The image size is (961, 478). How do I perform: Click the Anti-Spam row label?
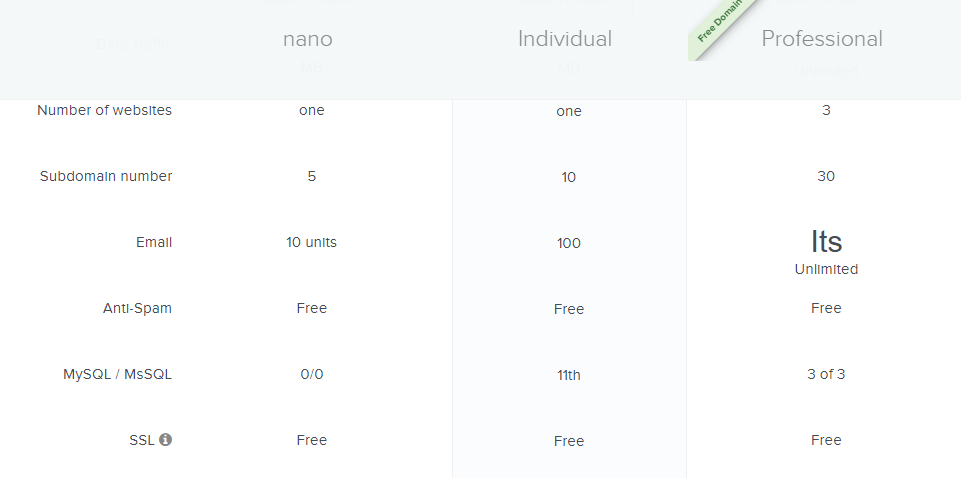coord(137,308)
